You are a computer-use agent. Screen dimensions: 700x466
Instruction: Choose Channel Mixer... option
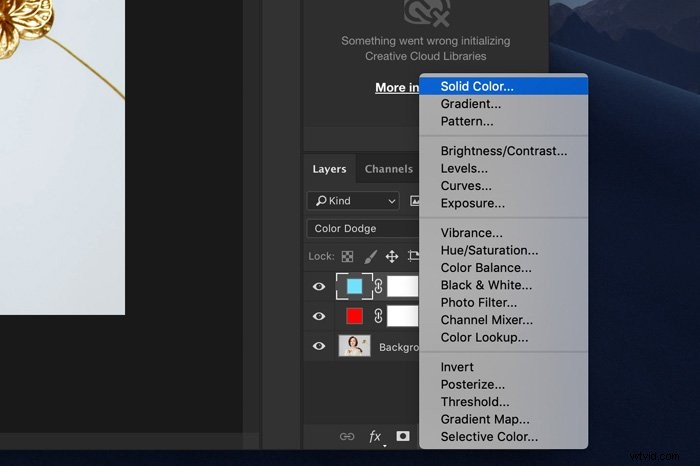pos(504,320)
